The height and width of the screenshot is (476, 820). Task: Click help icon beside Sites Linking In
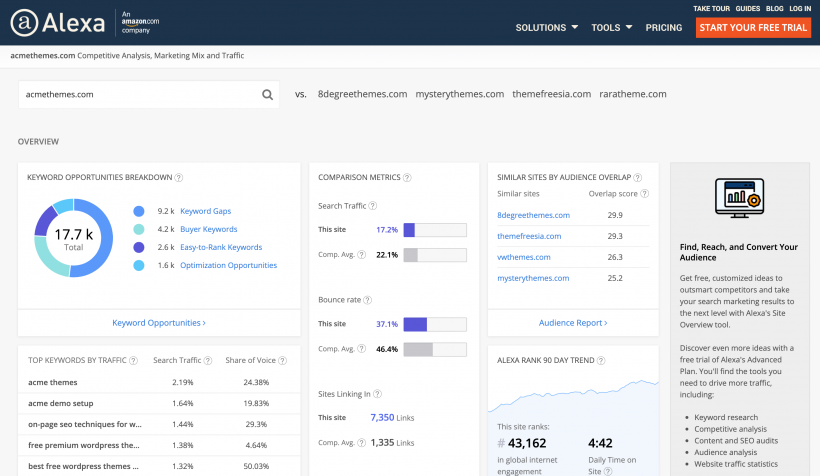point(377,394)
